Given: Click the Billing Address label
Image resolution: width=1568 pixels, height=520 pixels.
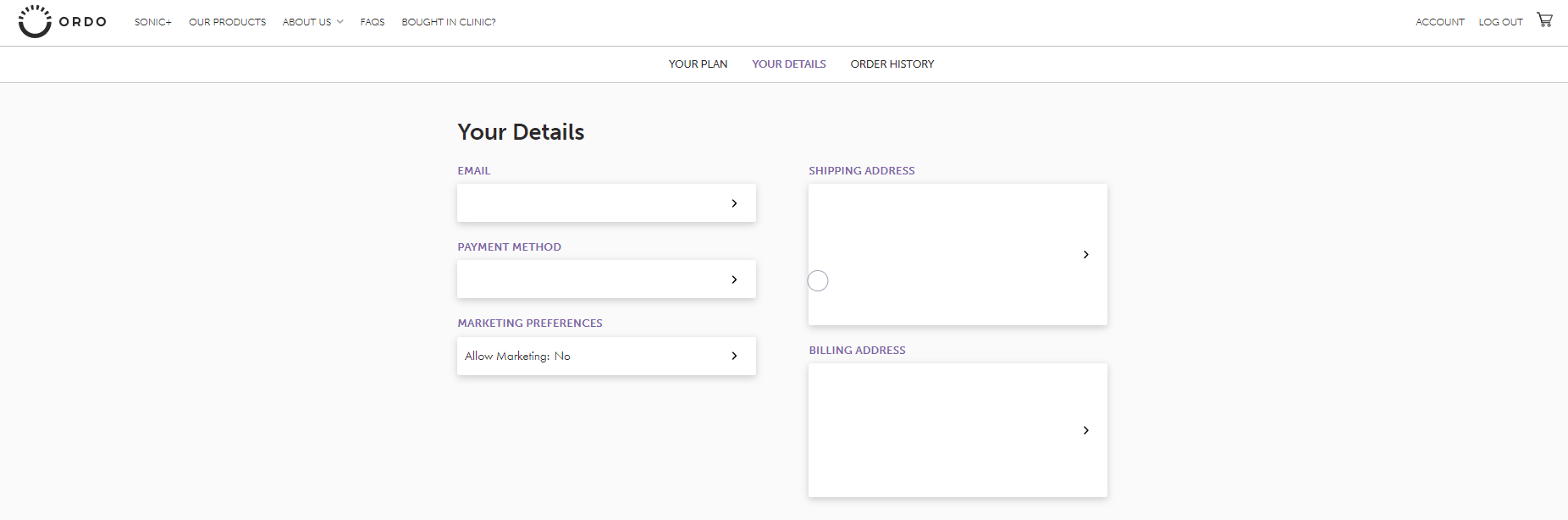Looking at the screenshot, I should coord(857,351).
